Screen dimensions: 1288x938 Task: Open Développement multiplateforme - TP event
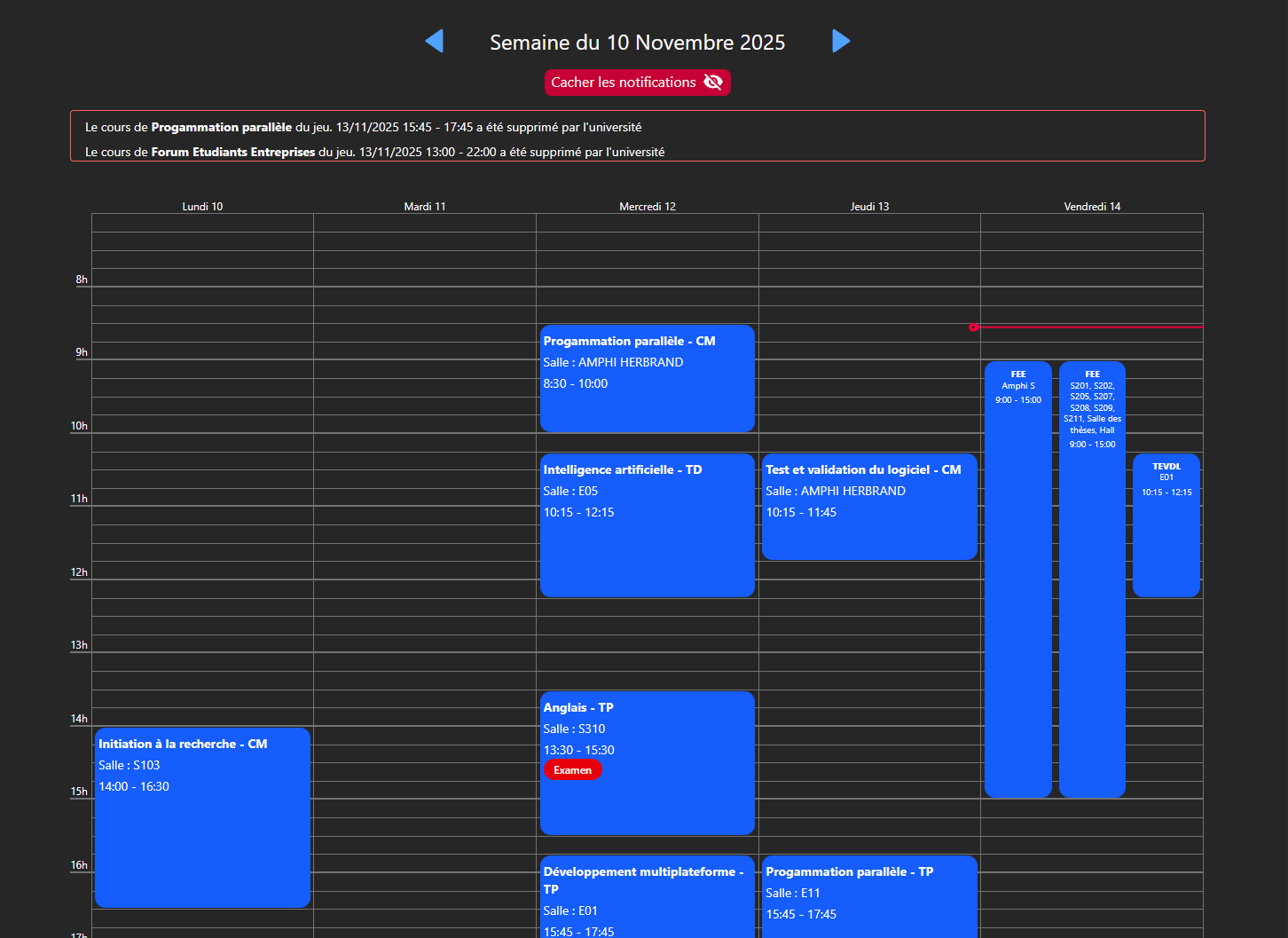(x=647, y=896)
